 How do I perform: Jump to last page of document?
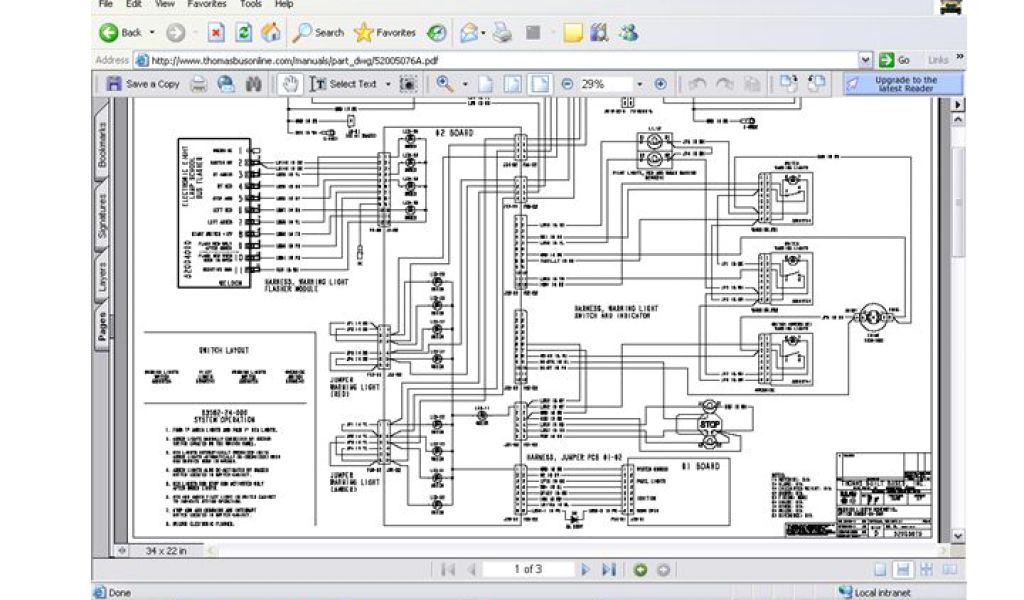[x=608, y=570]
